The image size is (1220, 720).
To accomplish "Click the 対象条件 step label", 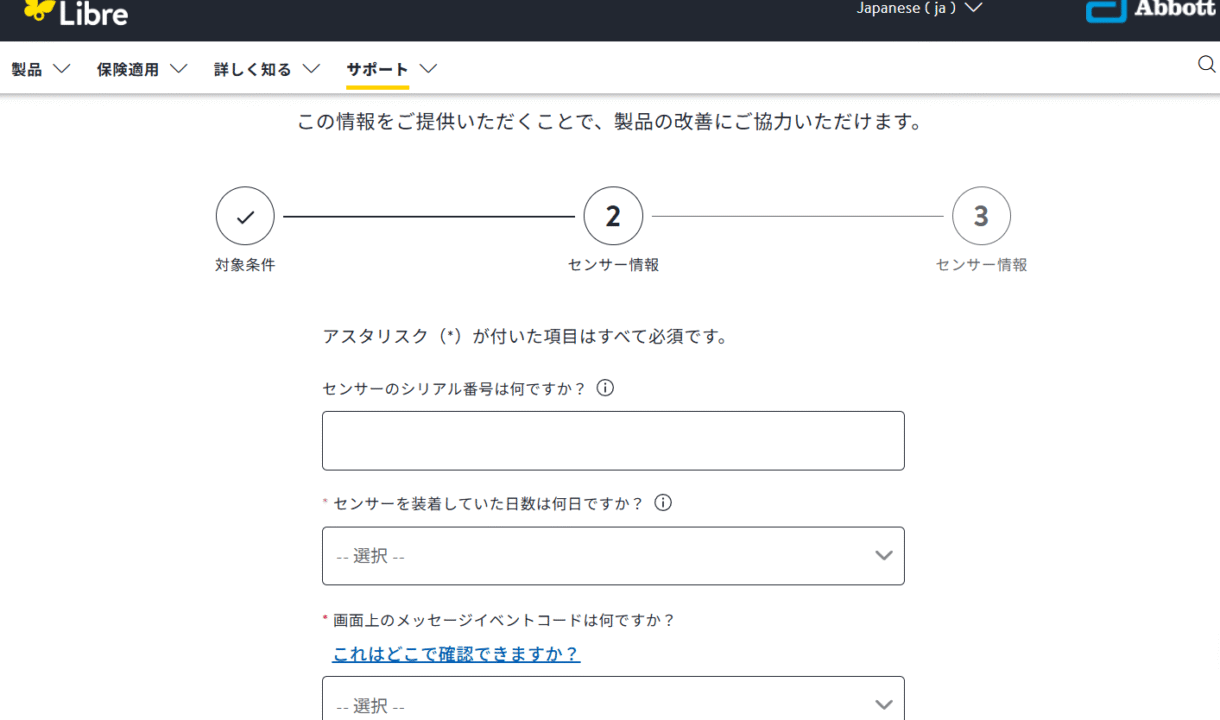I will [245, 265].
